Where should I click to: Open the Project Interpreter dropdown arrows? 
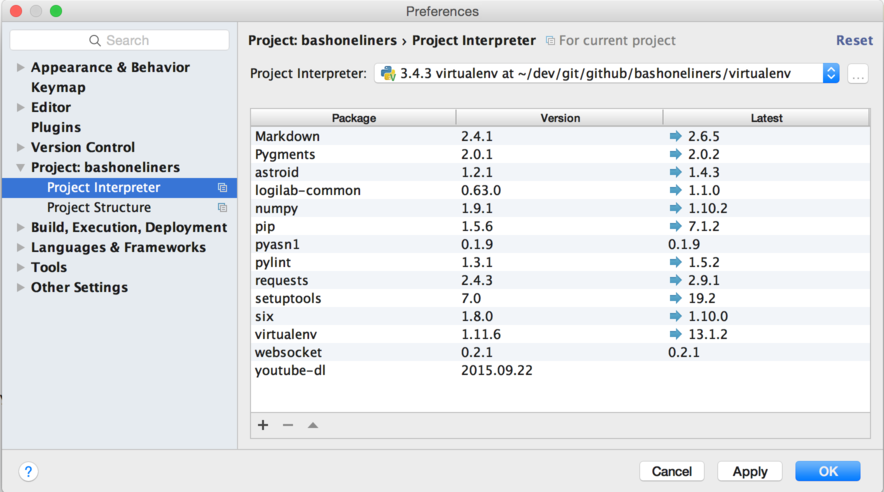[831, 73]
